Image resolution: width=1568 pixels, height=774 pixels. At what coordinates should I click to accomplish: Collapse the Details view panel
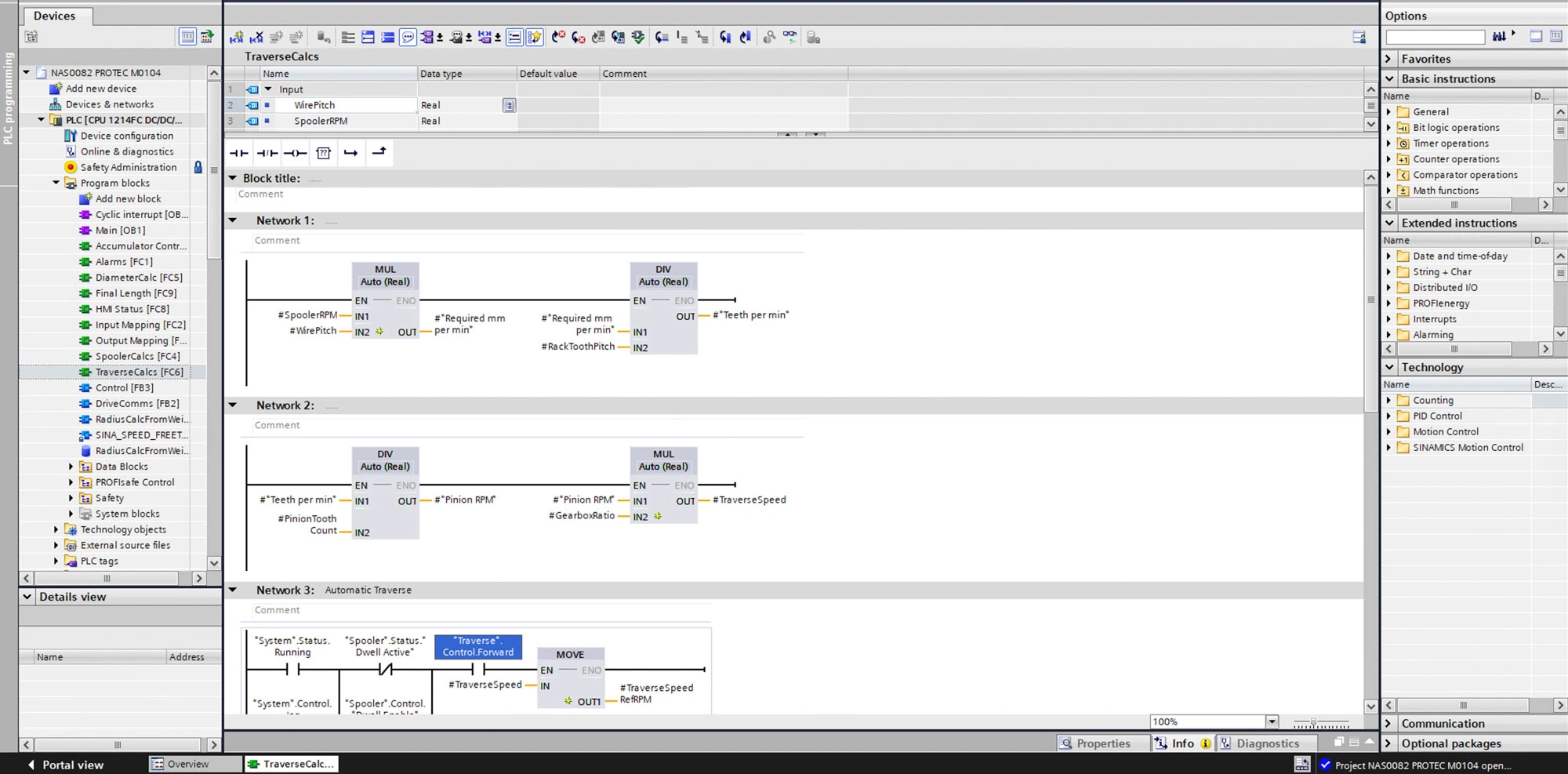pos(27,597)
